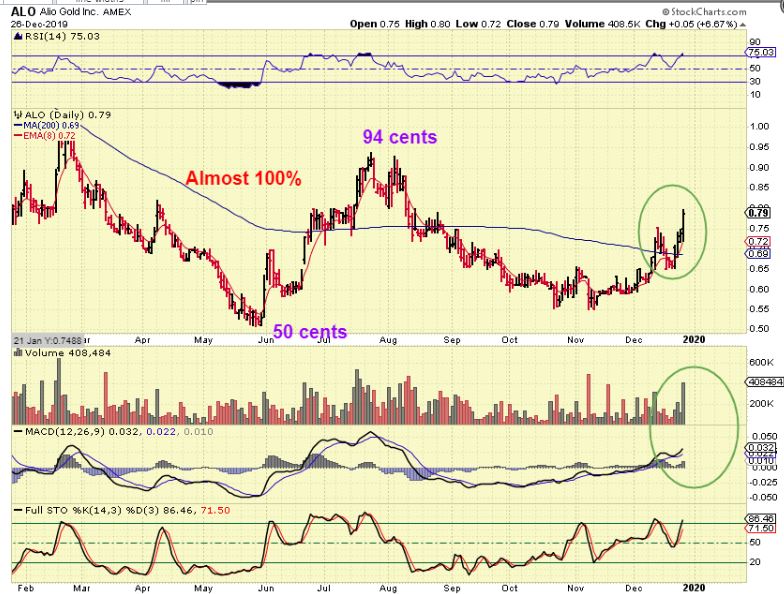Click the 0.79 last price tag
The image size is (784, 594).
tap(759, 214)
